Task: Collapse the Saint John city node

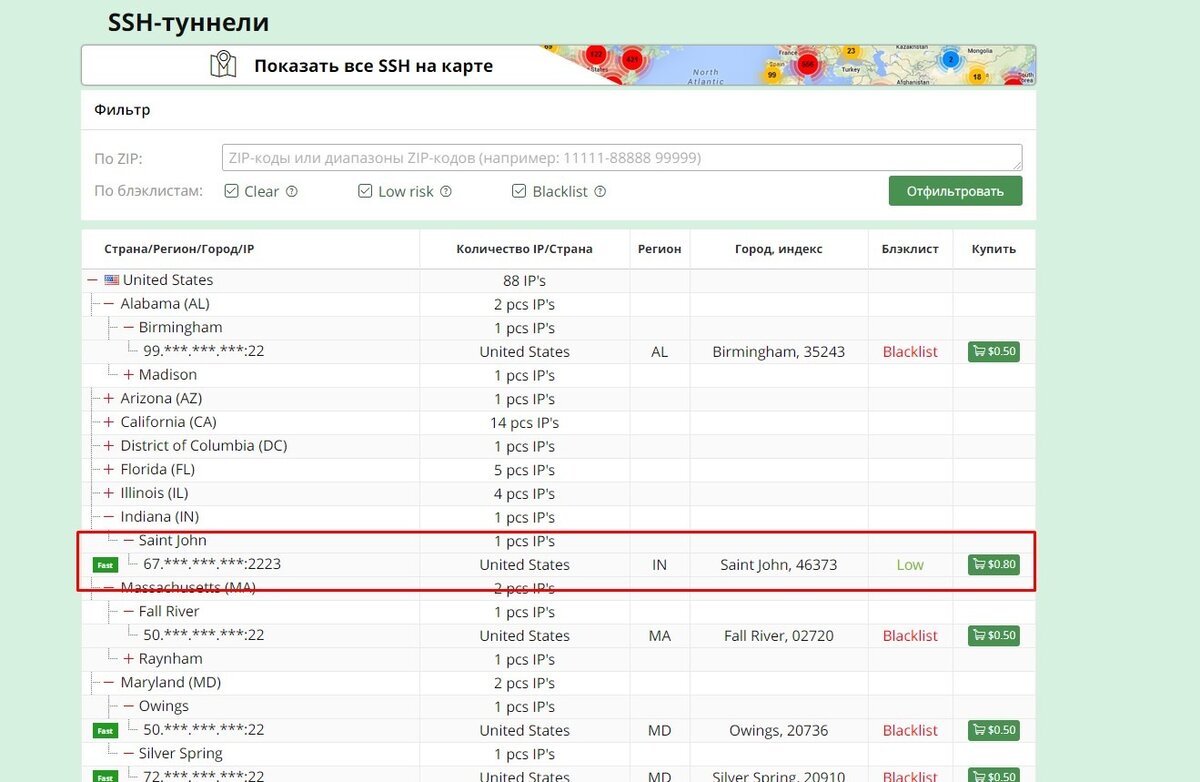Action: pyautogui.click(x=128, y=540)
